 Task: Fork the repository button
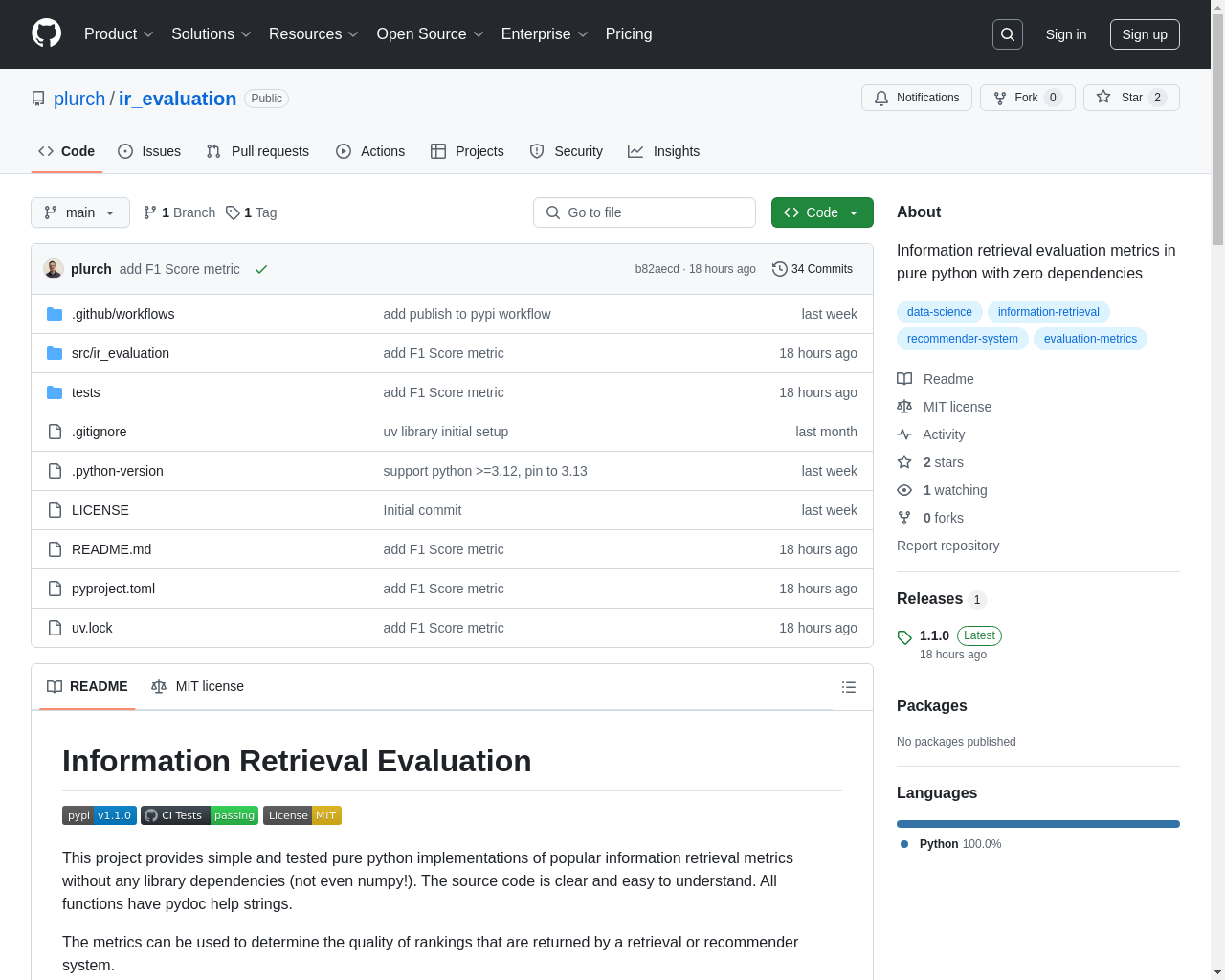point(1028,98)
